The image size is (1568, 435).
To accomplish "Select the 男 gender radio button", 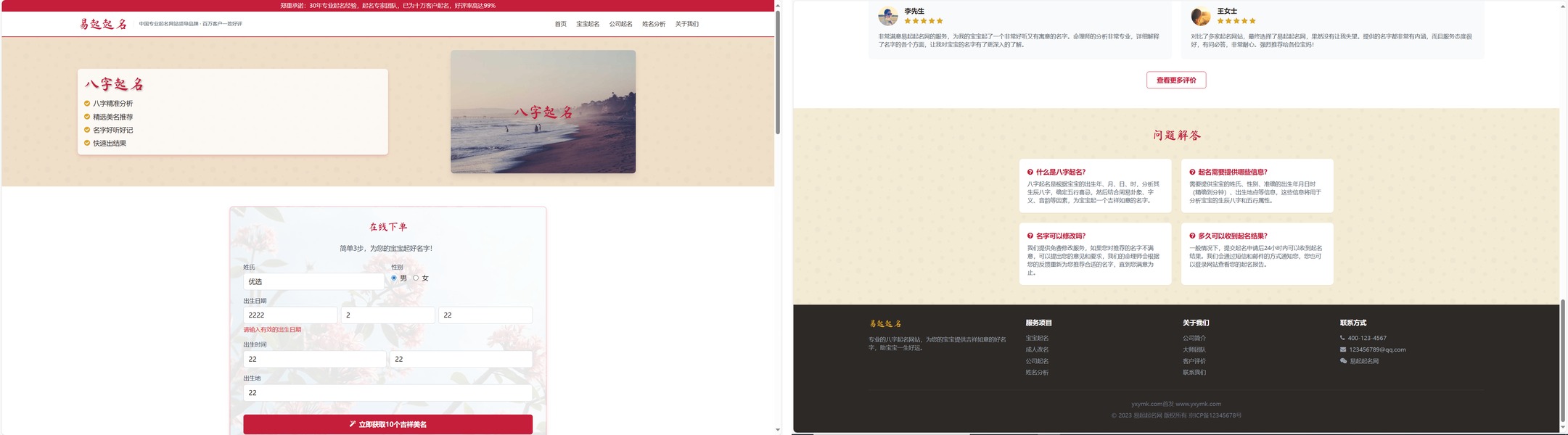I will coord(394,278).
